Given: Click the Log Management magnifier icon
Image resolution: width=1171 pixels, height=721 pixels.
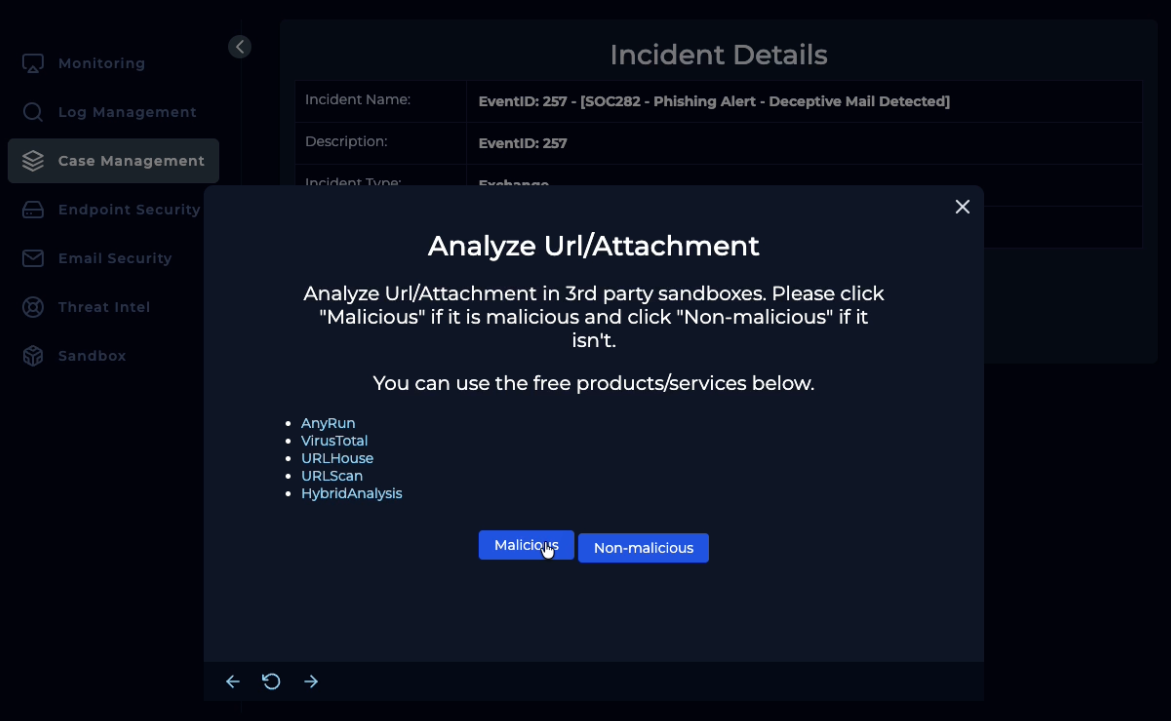Looking at the screenshot, I should coord(33,112).
